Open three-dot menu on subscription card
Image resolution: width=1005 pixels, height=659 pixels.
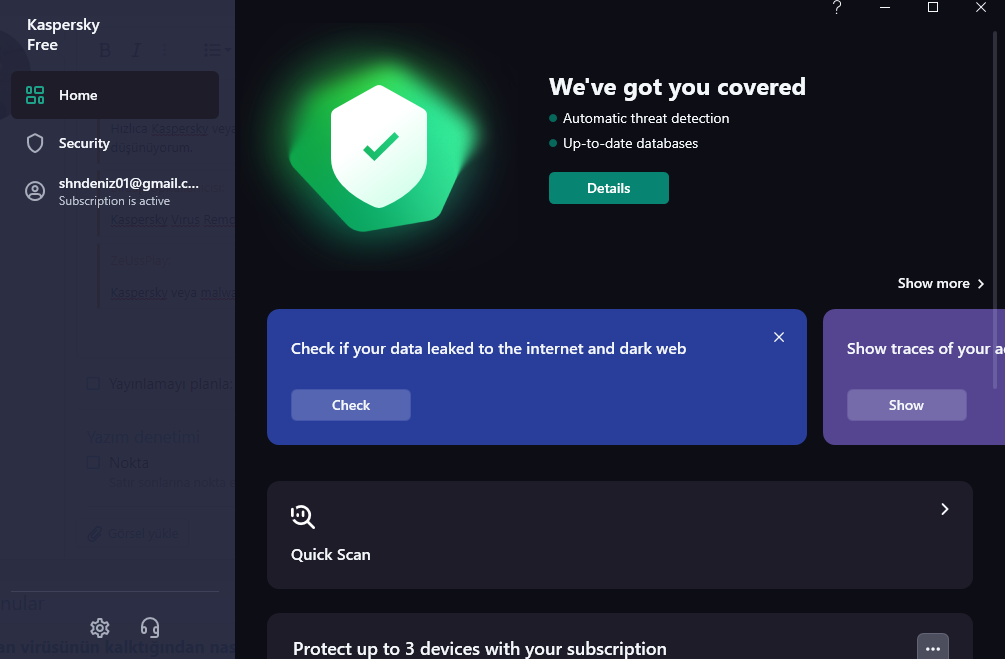point(932,648)
